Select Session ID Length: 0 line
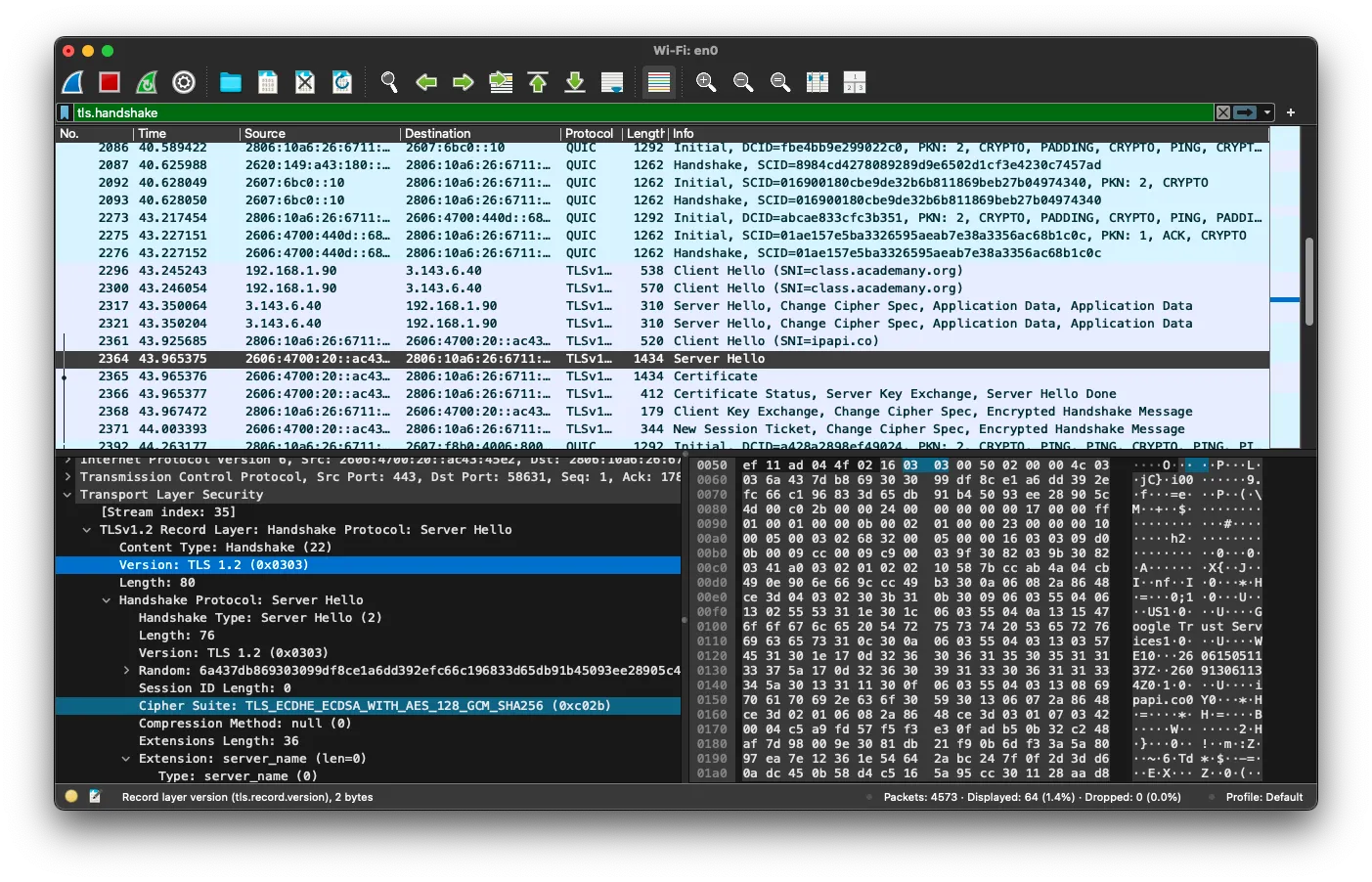 point(369,688)
